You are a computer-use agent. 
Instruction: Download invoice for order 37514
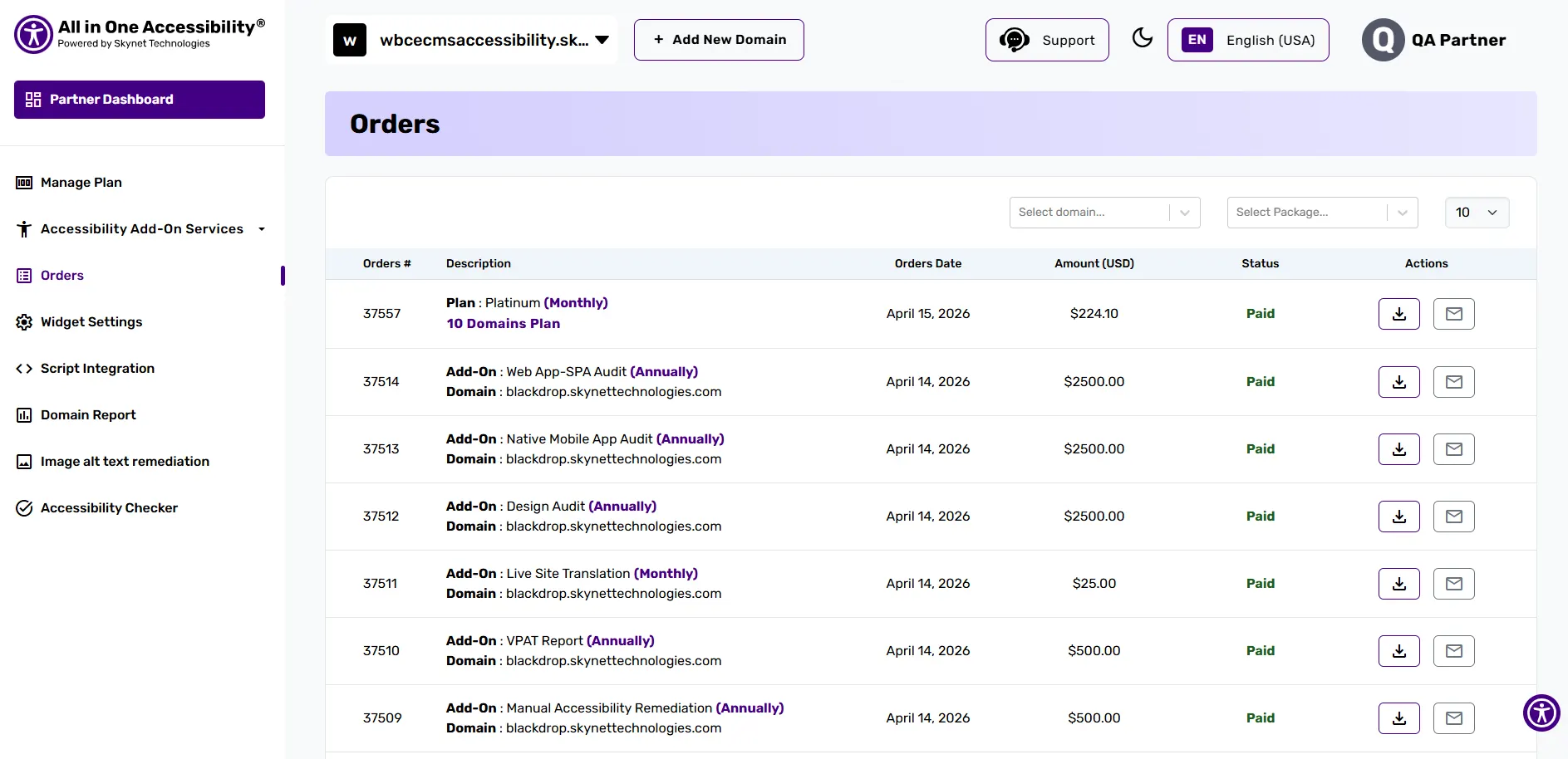point(1399,382)
